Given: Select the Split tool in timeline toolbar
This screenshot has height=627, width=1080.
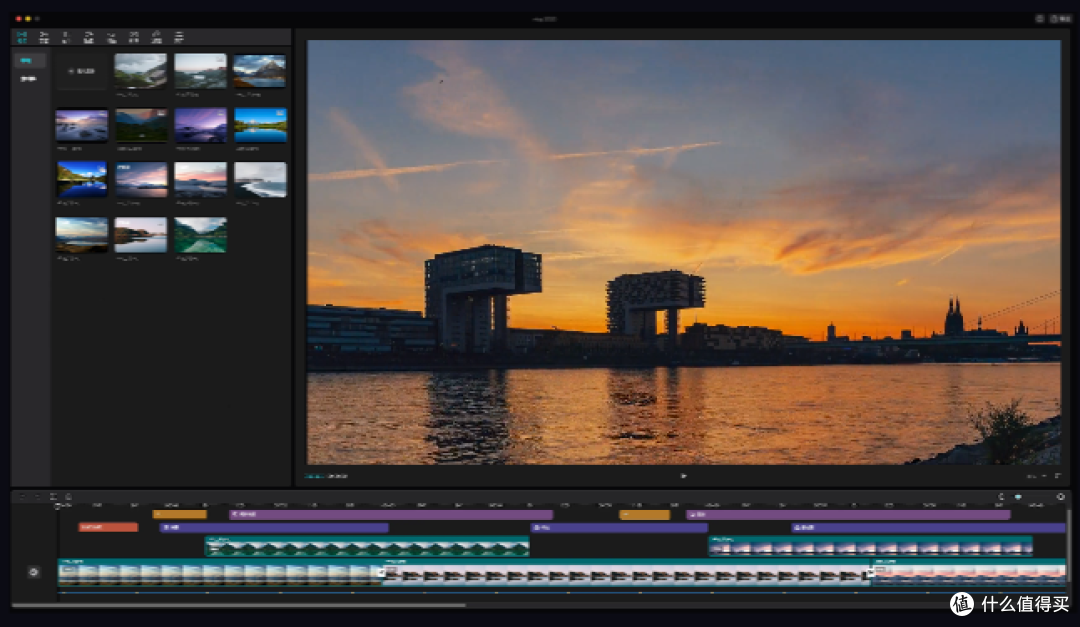Looking at the screenshot, I should click(53, 496).
